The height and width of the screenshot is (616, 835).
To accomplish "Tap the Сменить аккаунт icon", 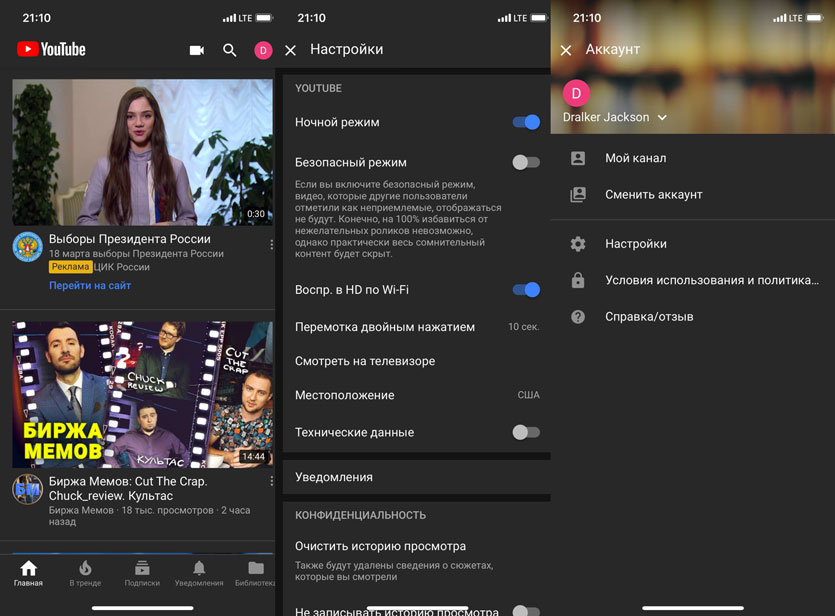I will pyautogui.click(x=578, y=194).
